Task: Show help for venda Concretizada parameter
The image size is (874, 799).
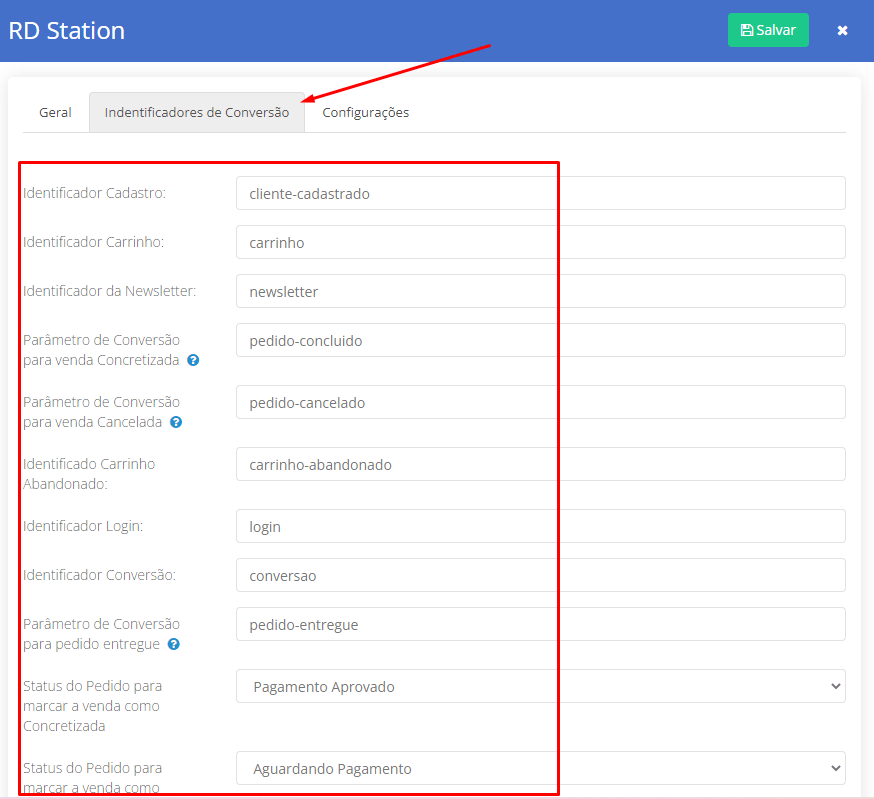Action: tap(193, 360)
